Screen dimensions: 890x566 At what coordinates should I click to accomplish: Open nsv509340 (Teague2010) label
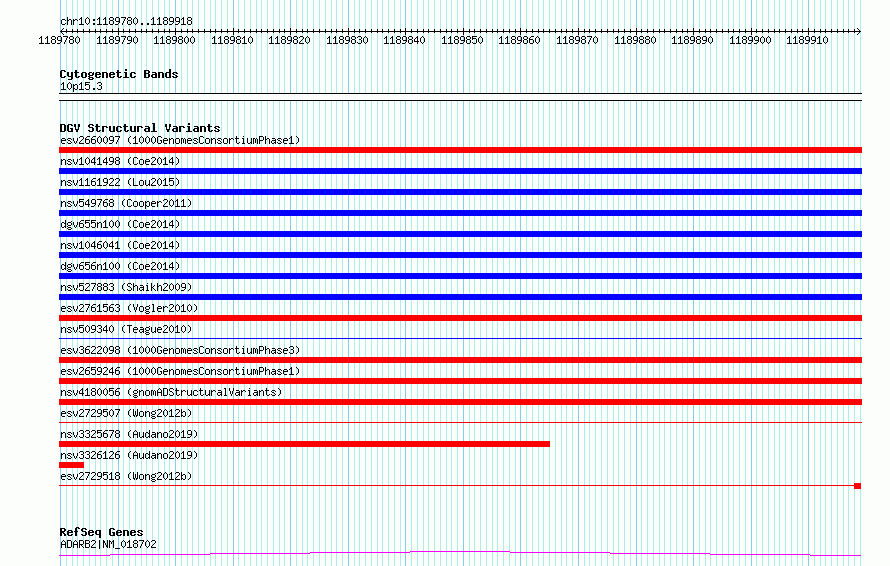pyautogui.click(x=126, y=329)
